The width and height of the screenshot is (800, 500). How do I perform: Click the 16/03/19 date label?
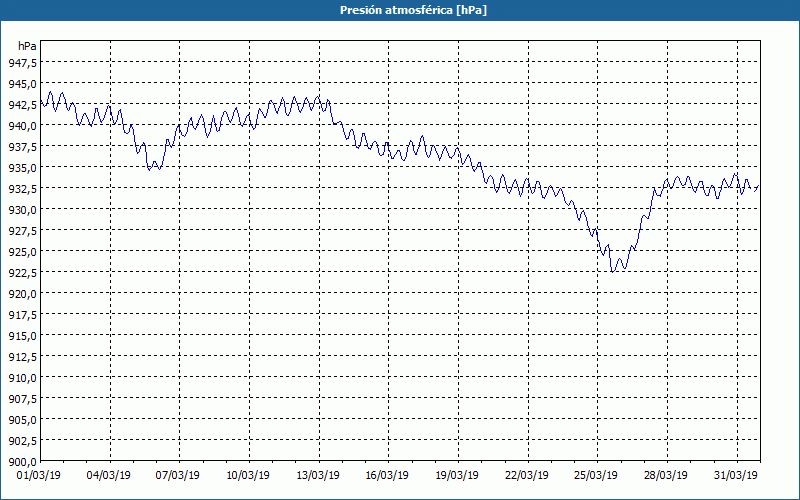click(389, 475)
